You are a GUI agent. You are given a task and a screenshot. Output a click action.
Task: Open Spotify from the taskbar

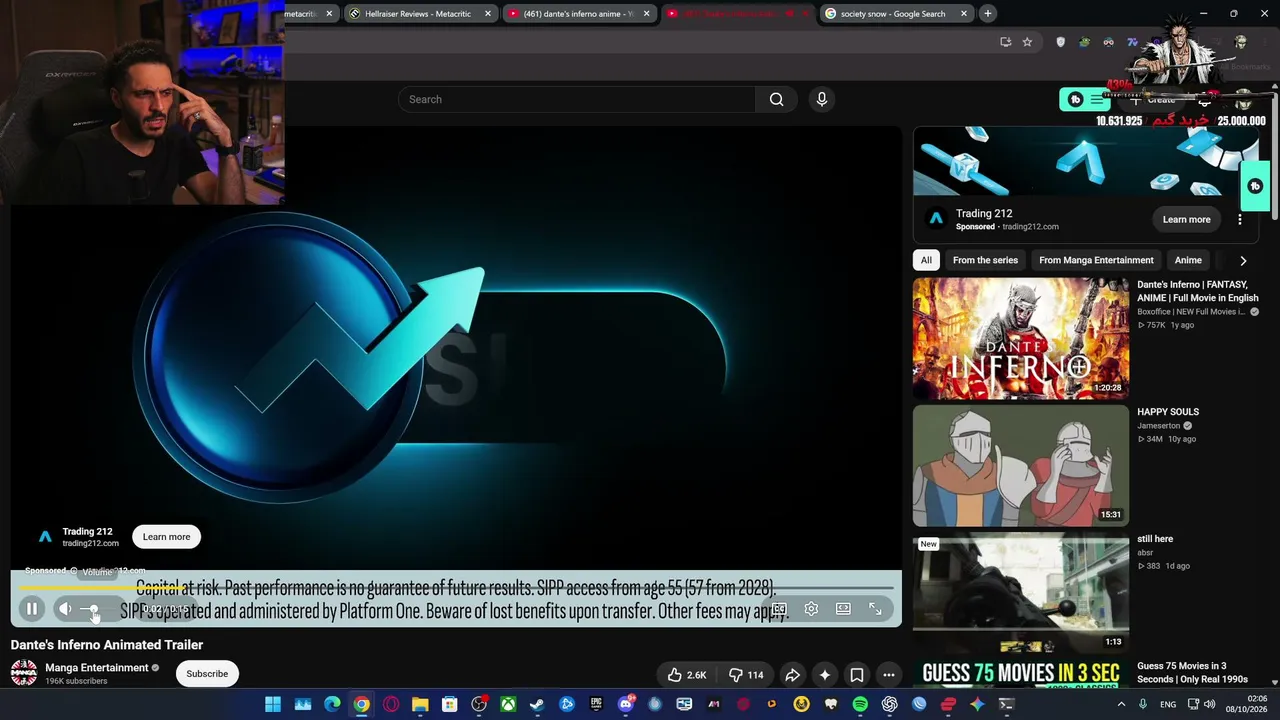click(x=860, y=704)
